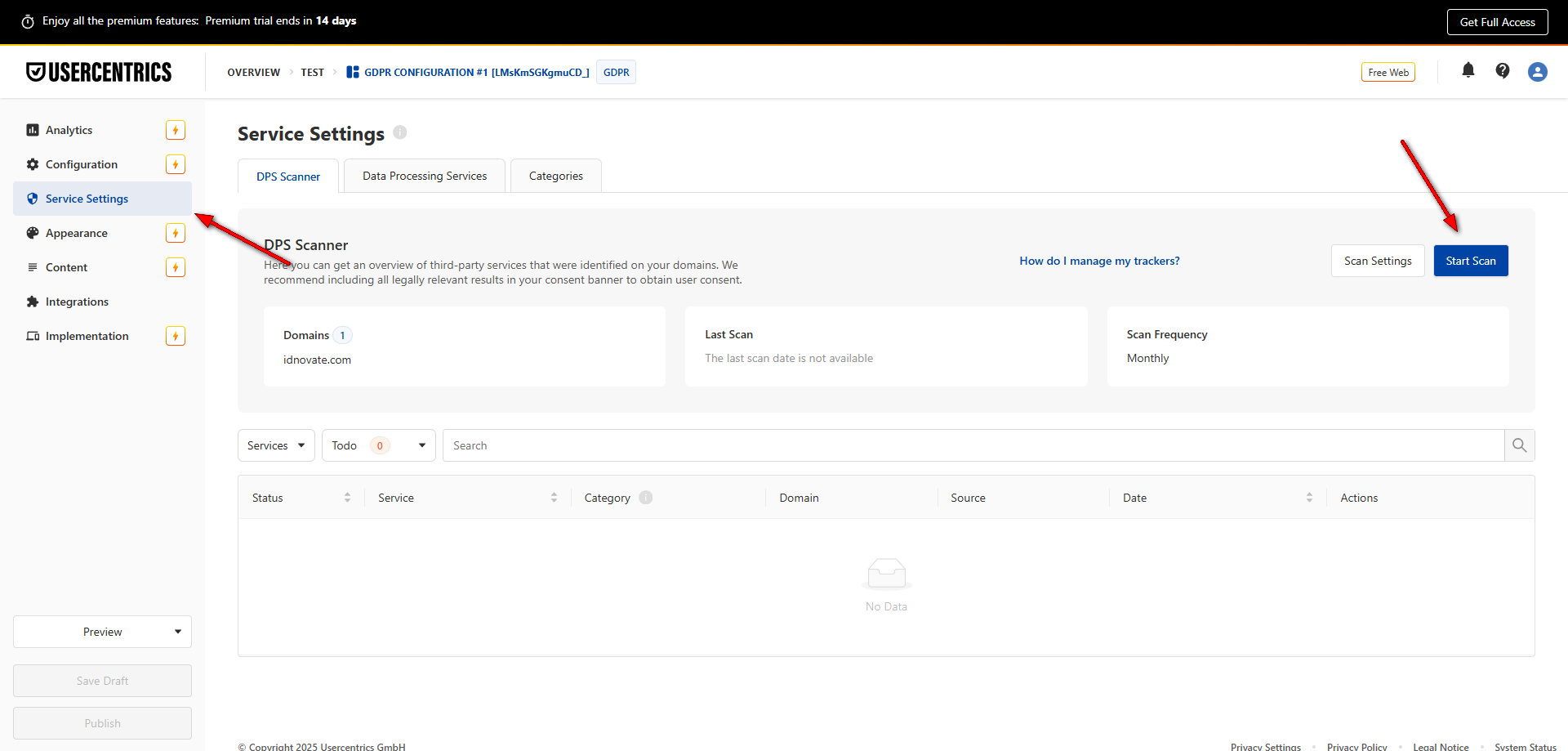Sort table by Date column
The height and width of the screenshot is (751, 1568).
click(1309, 498)
